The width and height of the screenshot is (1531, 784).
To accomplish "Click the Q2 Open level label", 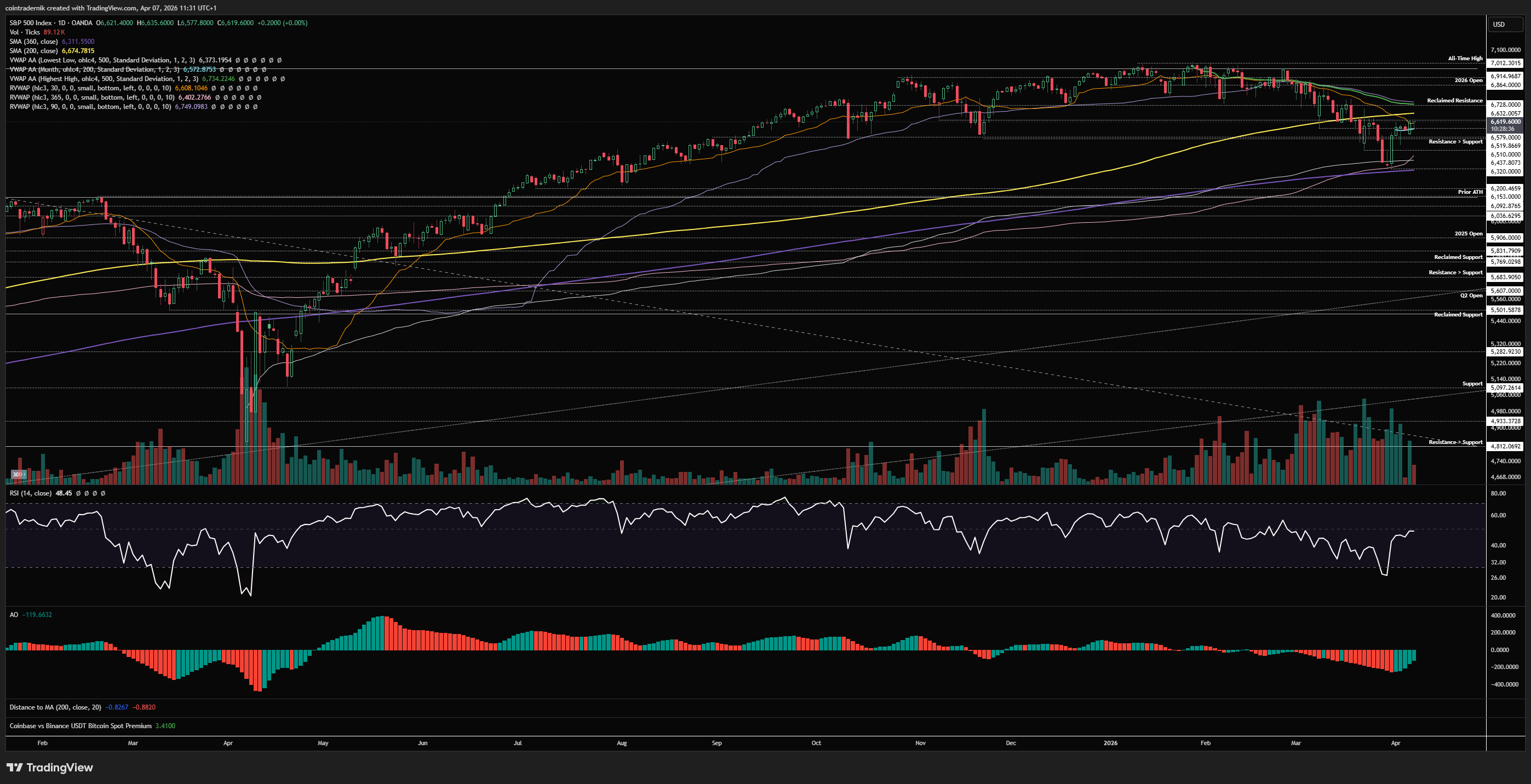I will point(1471,295).
